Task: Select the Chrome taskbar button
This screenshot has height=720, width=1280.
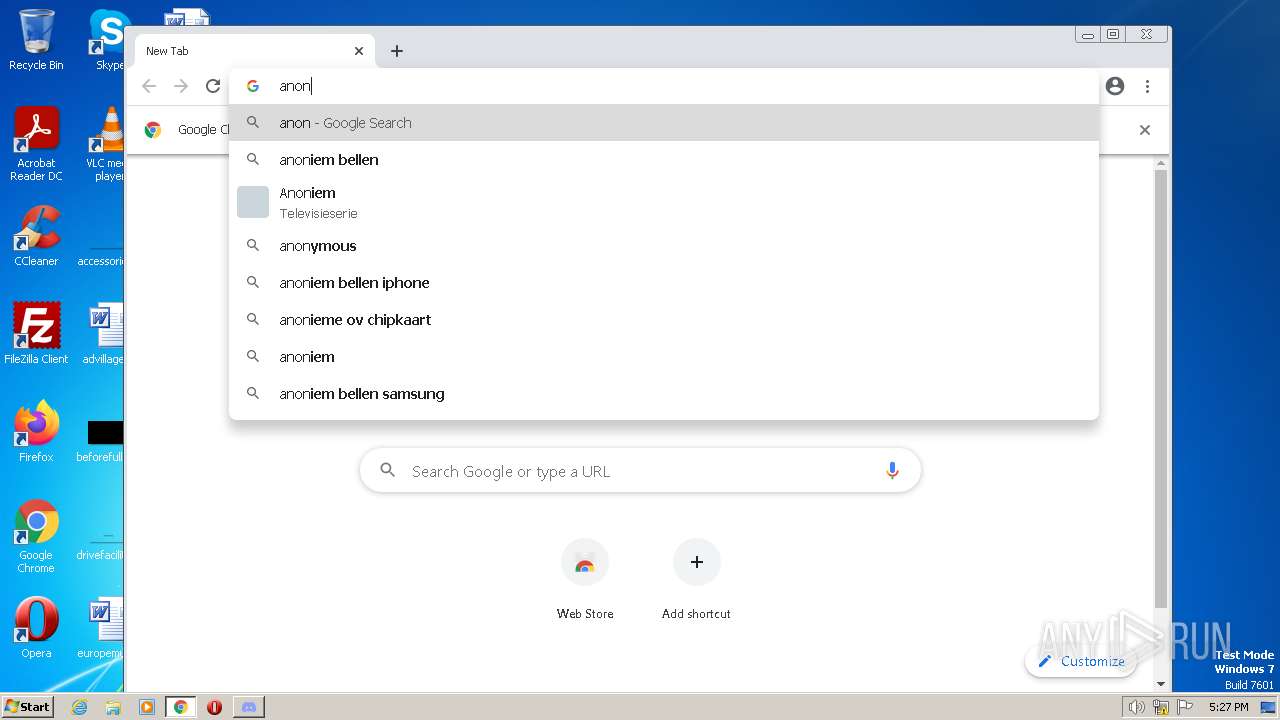Action: 181,707
